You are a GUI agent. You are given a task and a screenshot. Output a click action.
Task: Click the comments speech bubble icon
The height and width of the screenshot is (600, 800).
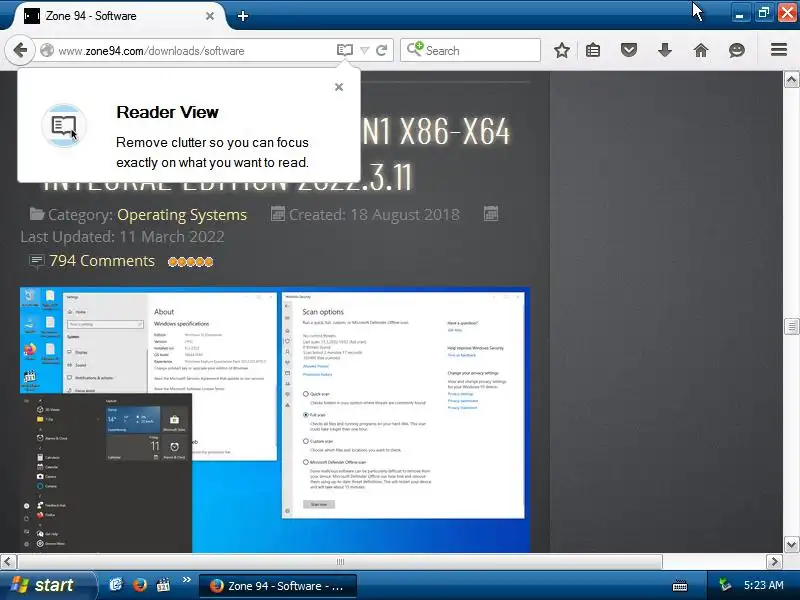click(36, 261)
